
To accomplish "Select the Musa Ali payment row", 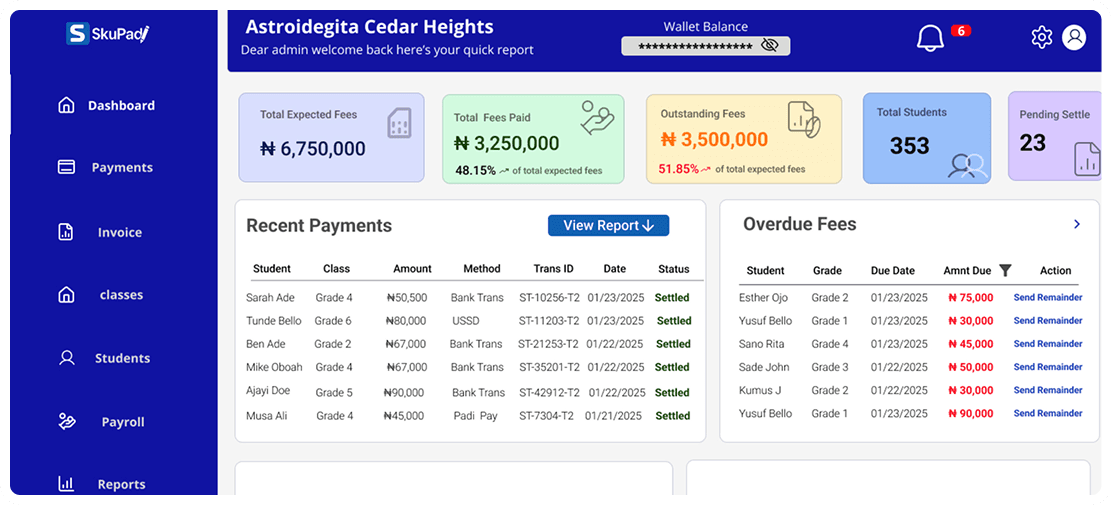I will pyautogui.click(x=469, y=416).
